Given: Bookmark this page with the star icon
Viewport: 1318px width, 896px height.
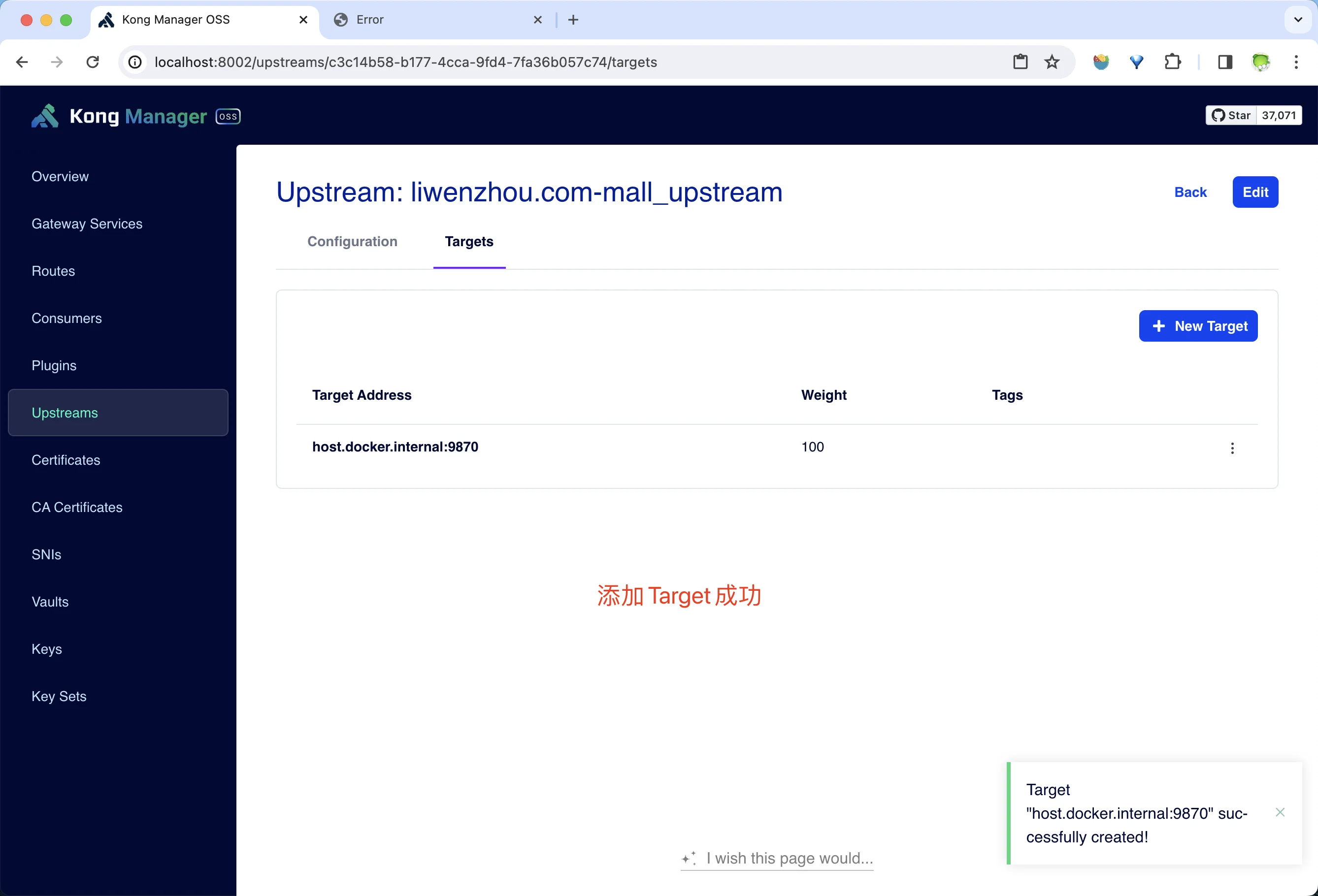Looking at the screenshot, I should (1052, 62).
